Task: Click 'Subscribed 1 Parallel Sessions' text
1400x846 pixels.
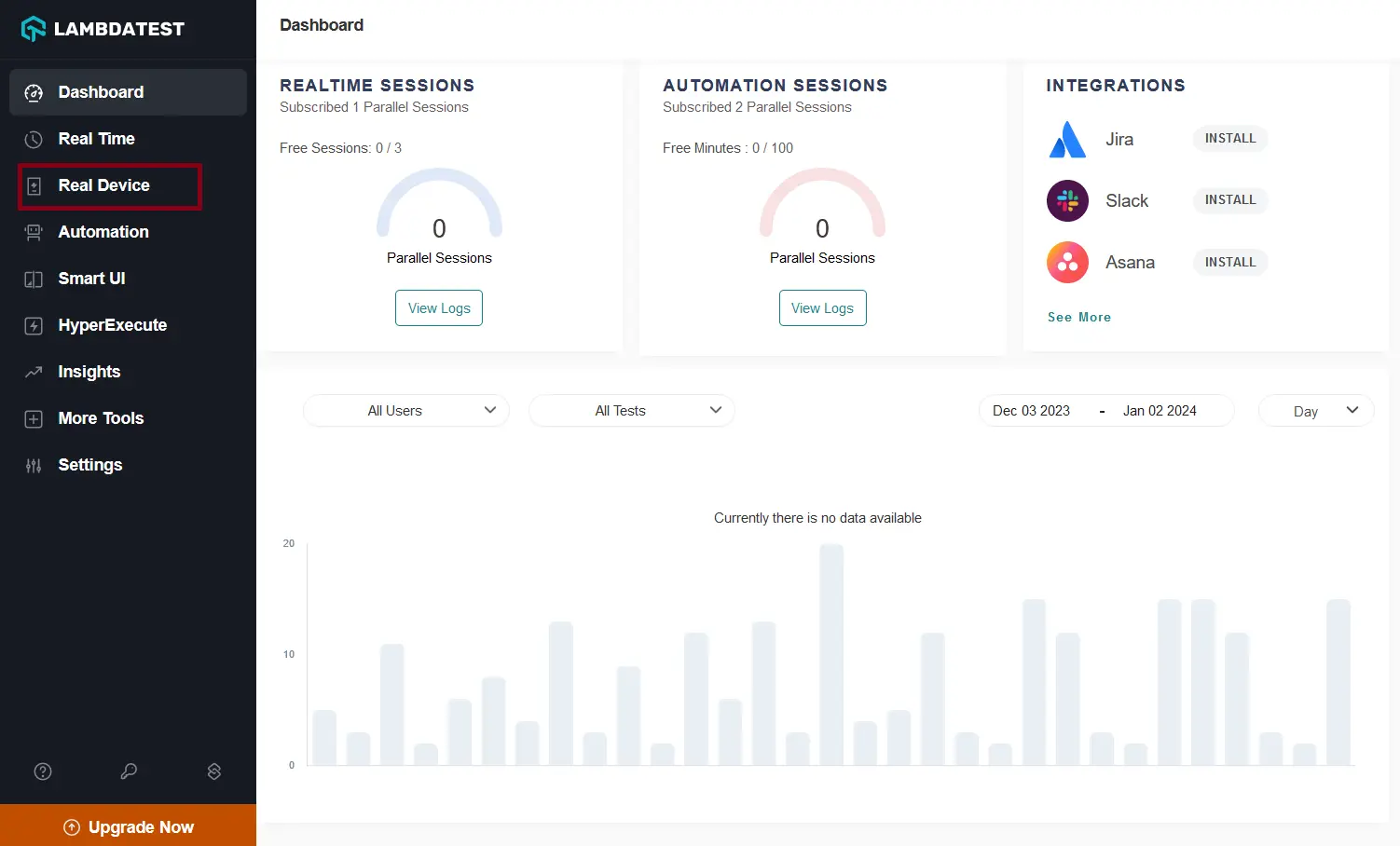Action: coord(374,107)
